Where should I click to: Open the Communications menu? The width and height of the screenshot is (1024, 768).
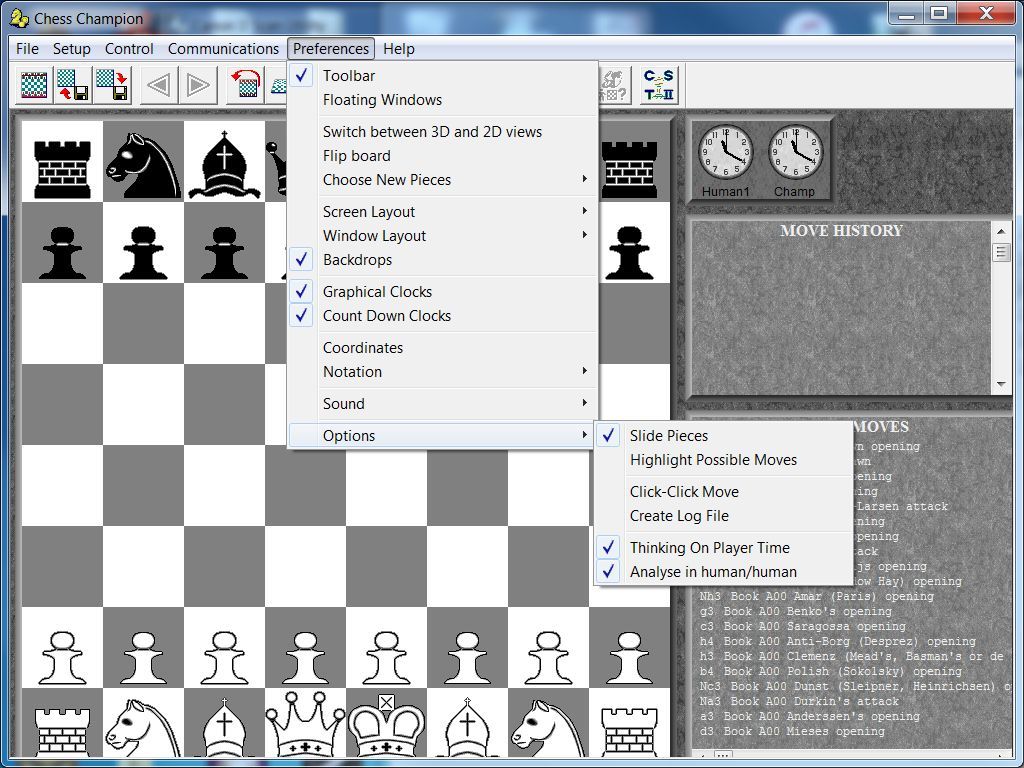click(222, 48)
